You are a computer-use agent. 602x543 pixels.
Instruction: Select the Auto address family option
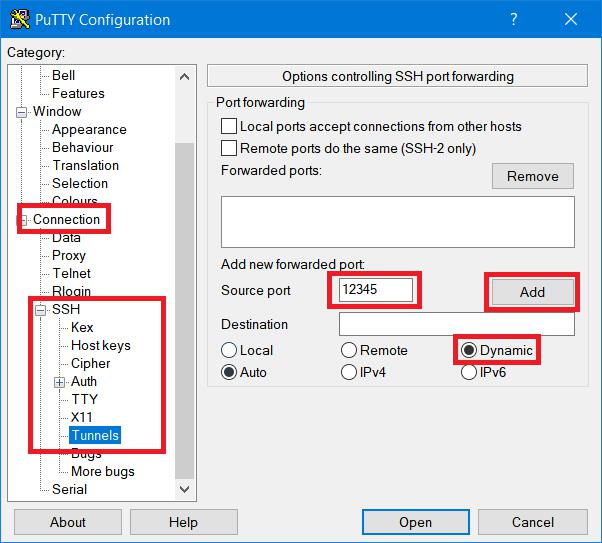point(229,372)
